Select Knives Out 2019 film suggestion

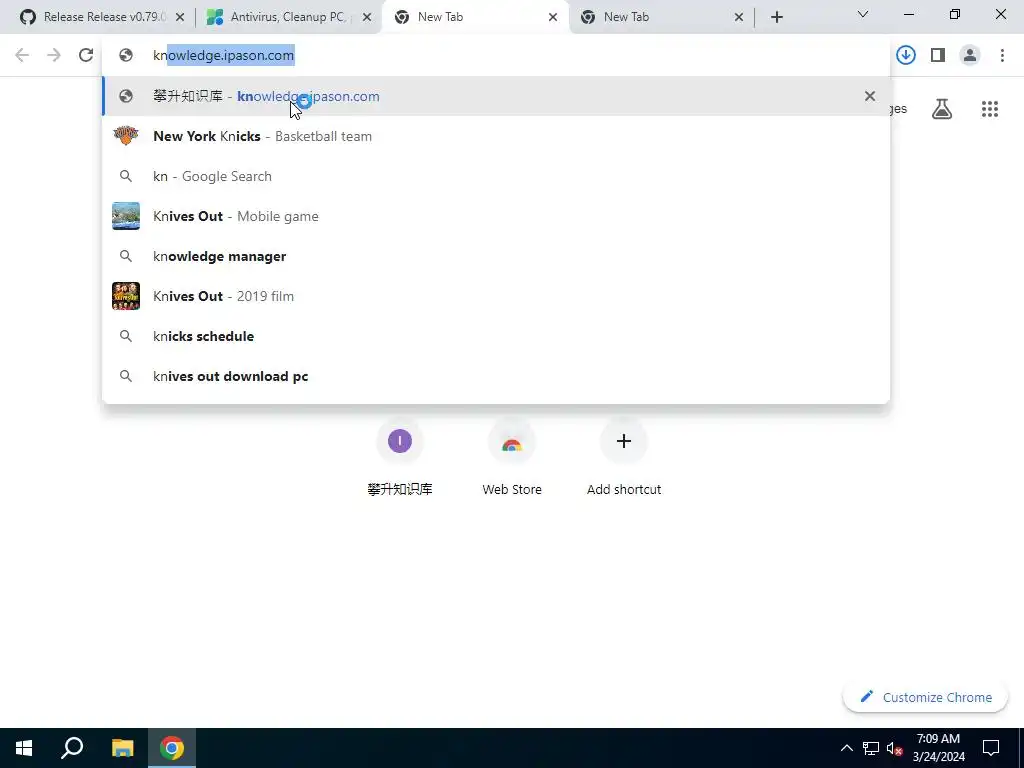coord(495,296)
